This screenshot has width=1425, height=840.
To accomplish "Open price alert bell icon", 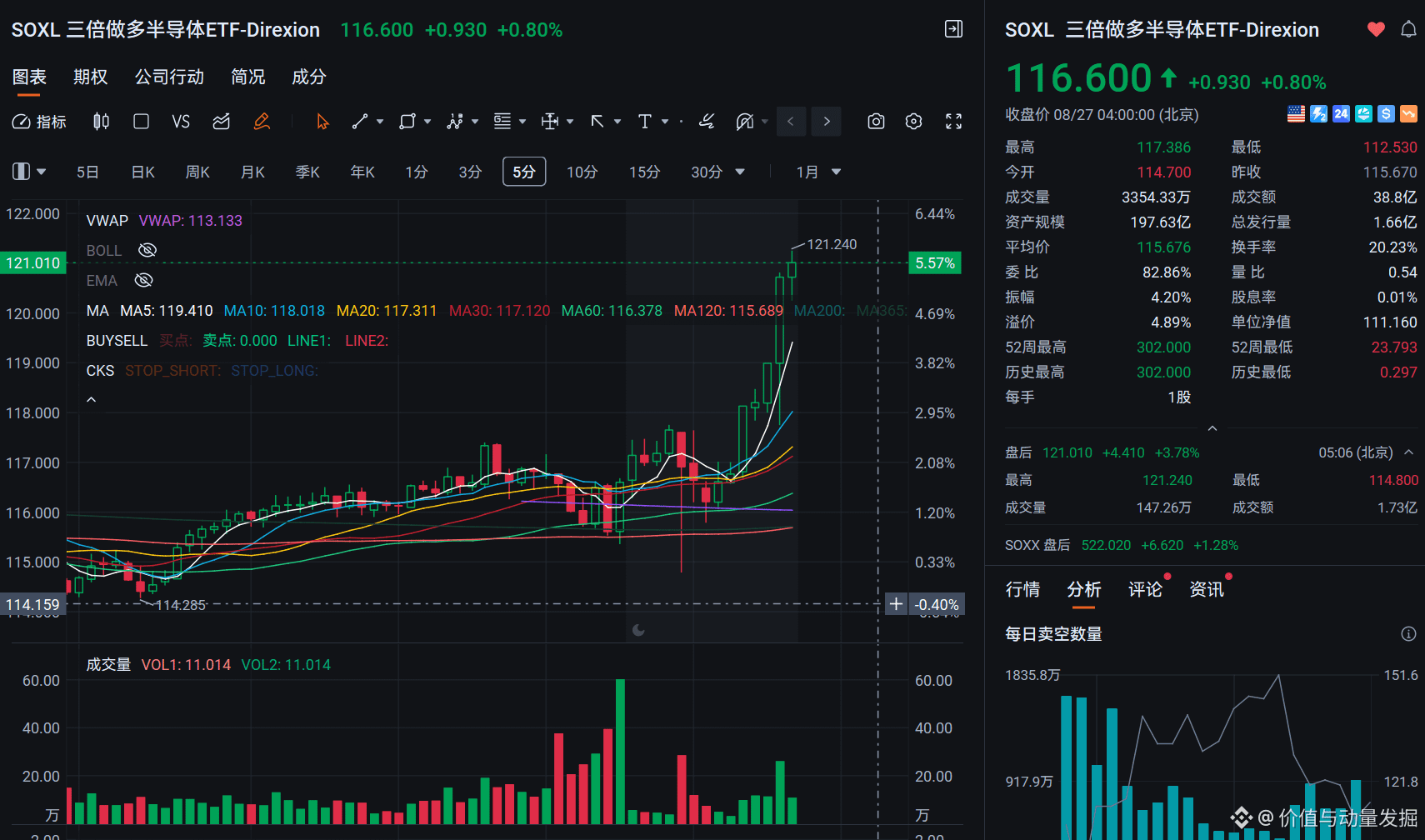I will [x=1408, y=29].
